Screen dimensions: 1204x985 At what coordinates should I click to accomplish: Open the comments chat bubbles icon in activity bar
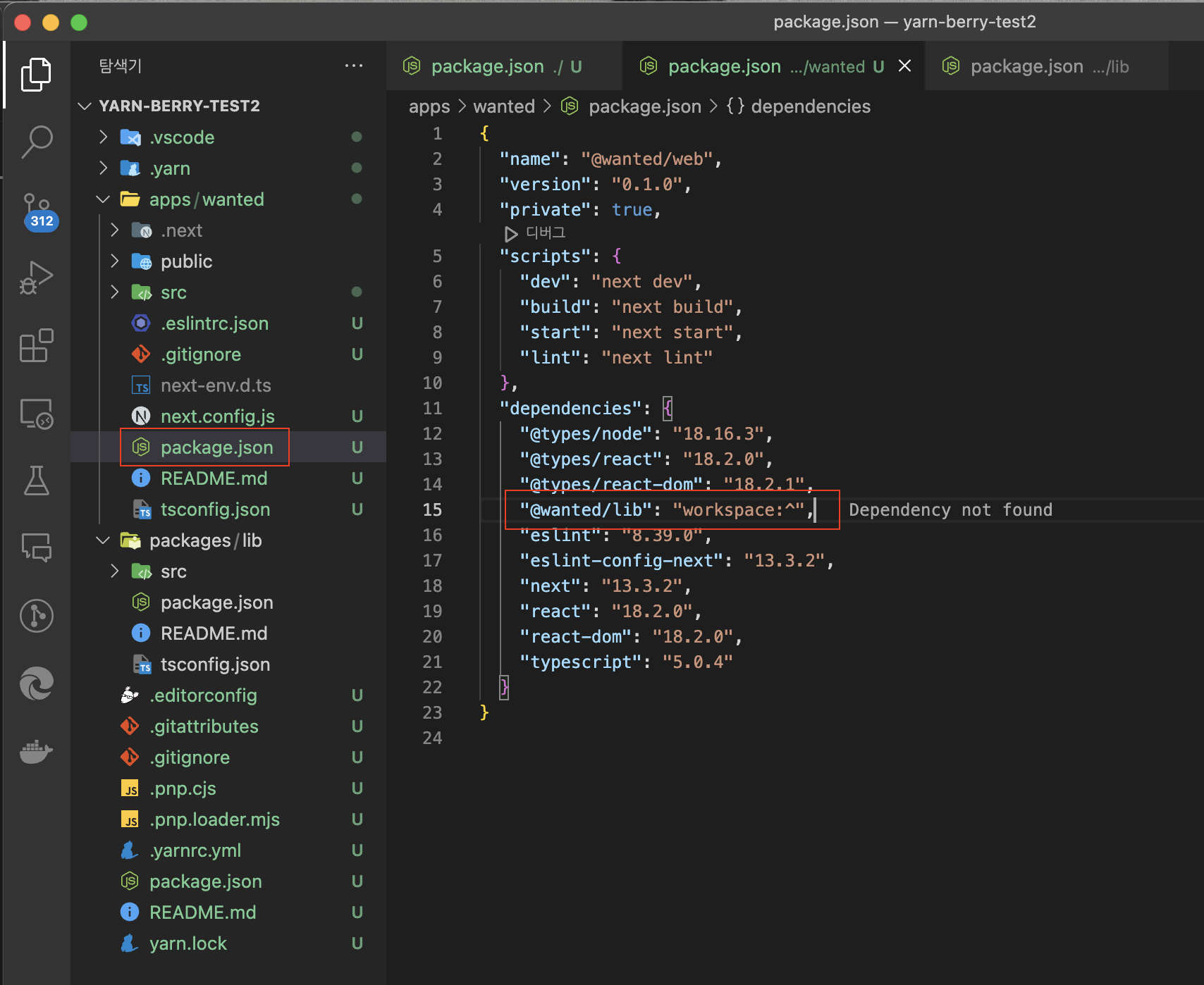coord(36,547)
